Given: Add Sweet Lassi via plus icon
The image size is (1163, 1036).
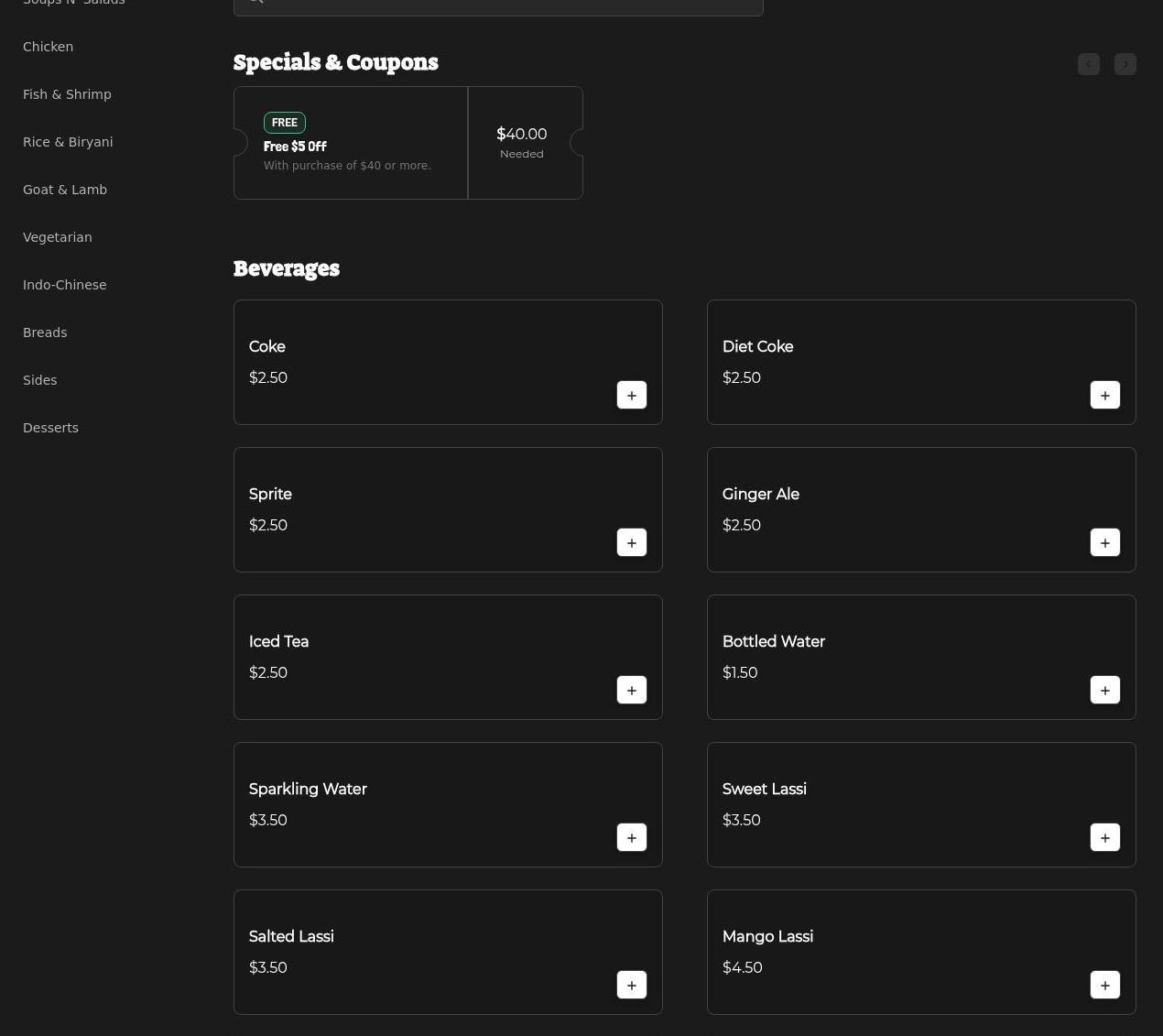Looking at the screenshot, I should [x=1105, y=837].
